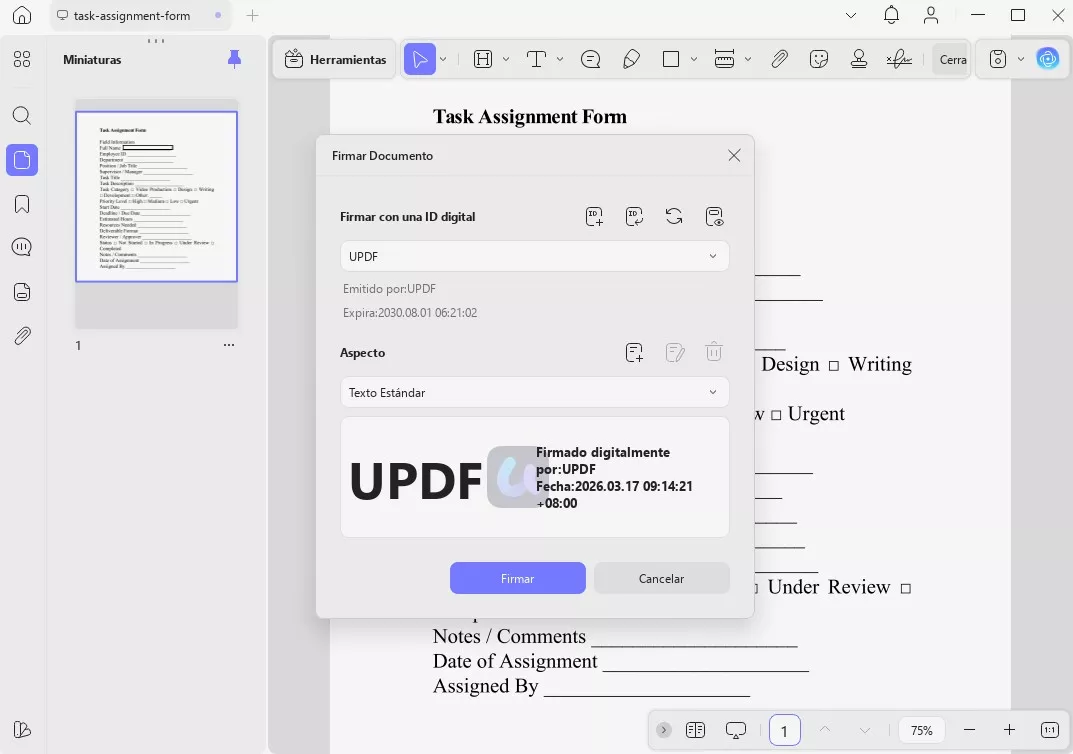Select the highlight text tool
Viewport: 1073px width, 754px height.
click(x=483, y=60)
